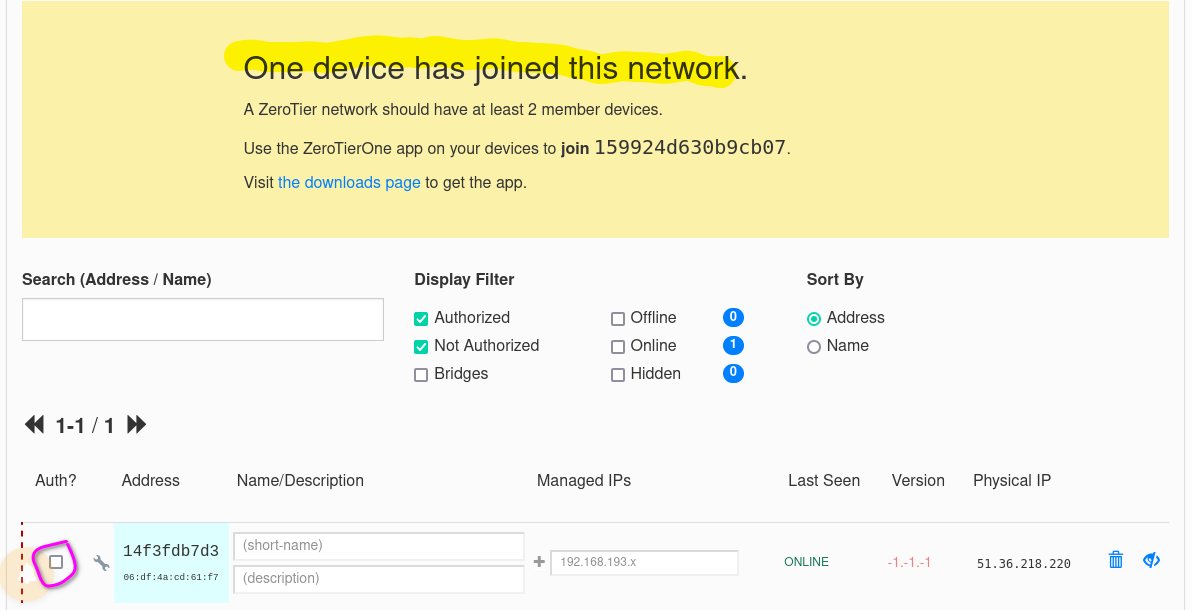Click the Name/Description column header
1192x610 pixels.
[x=300, y=481]
